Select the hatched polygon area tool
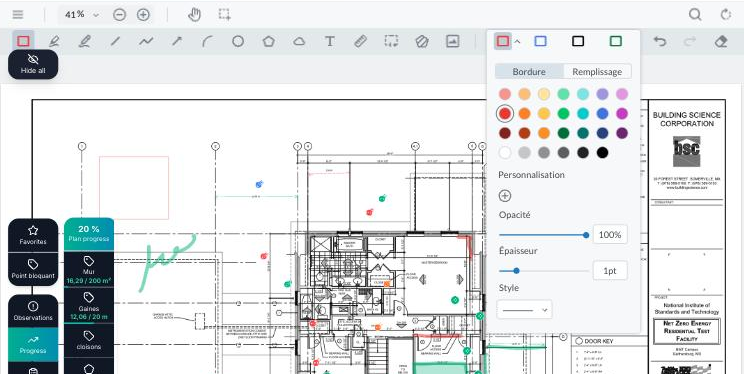 (422, 41)
